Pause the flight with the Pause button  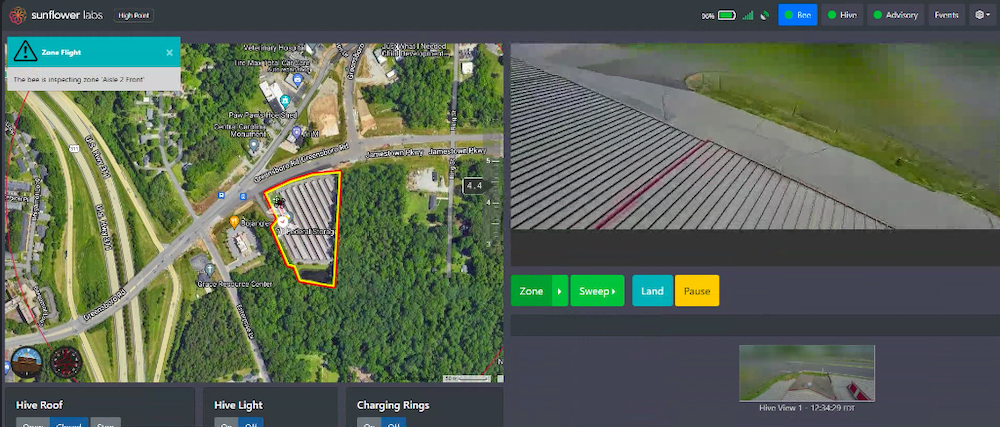coord(697,291)
